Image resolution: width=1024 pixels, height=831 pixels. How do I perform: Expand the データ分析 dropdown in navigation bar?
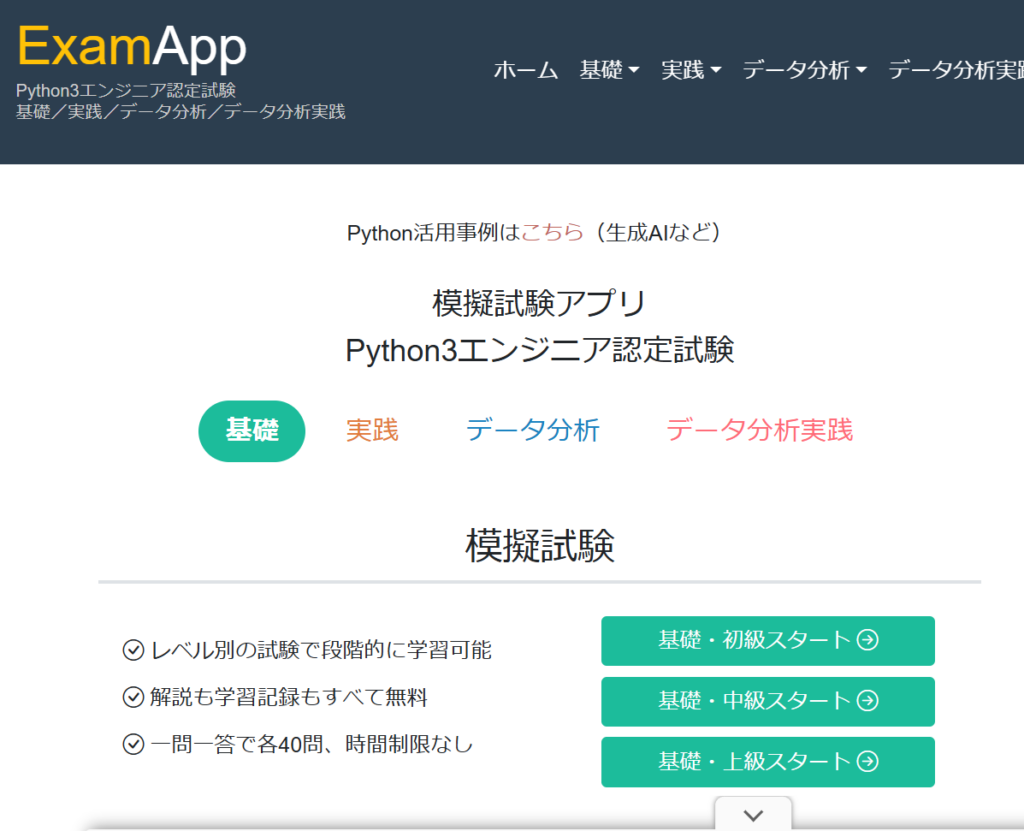tap(804, 70)
